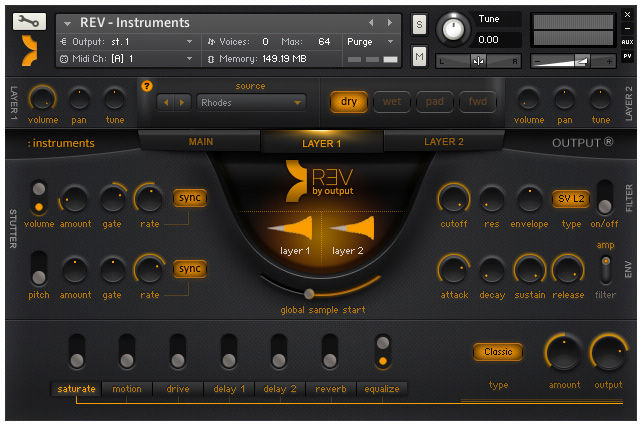Adjust the global sample start slider handle

tap(309, 293)
